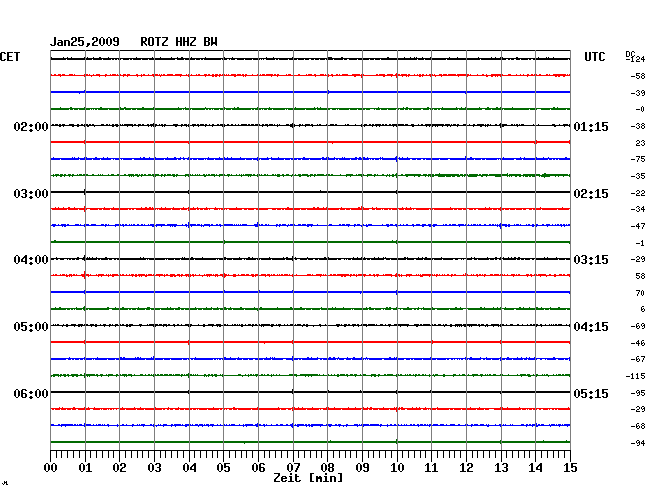The width and height of the screenshot is (650, 494).
Task: Click minute tick label "12" on x-axis
Action: coord(466,468)
